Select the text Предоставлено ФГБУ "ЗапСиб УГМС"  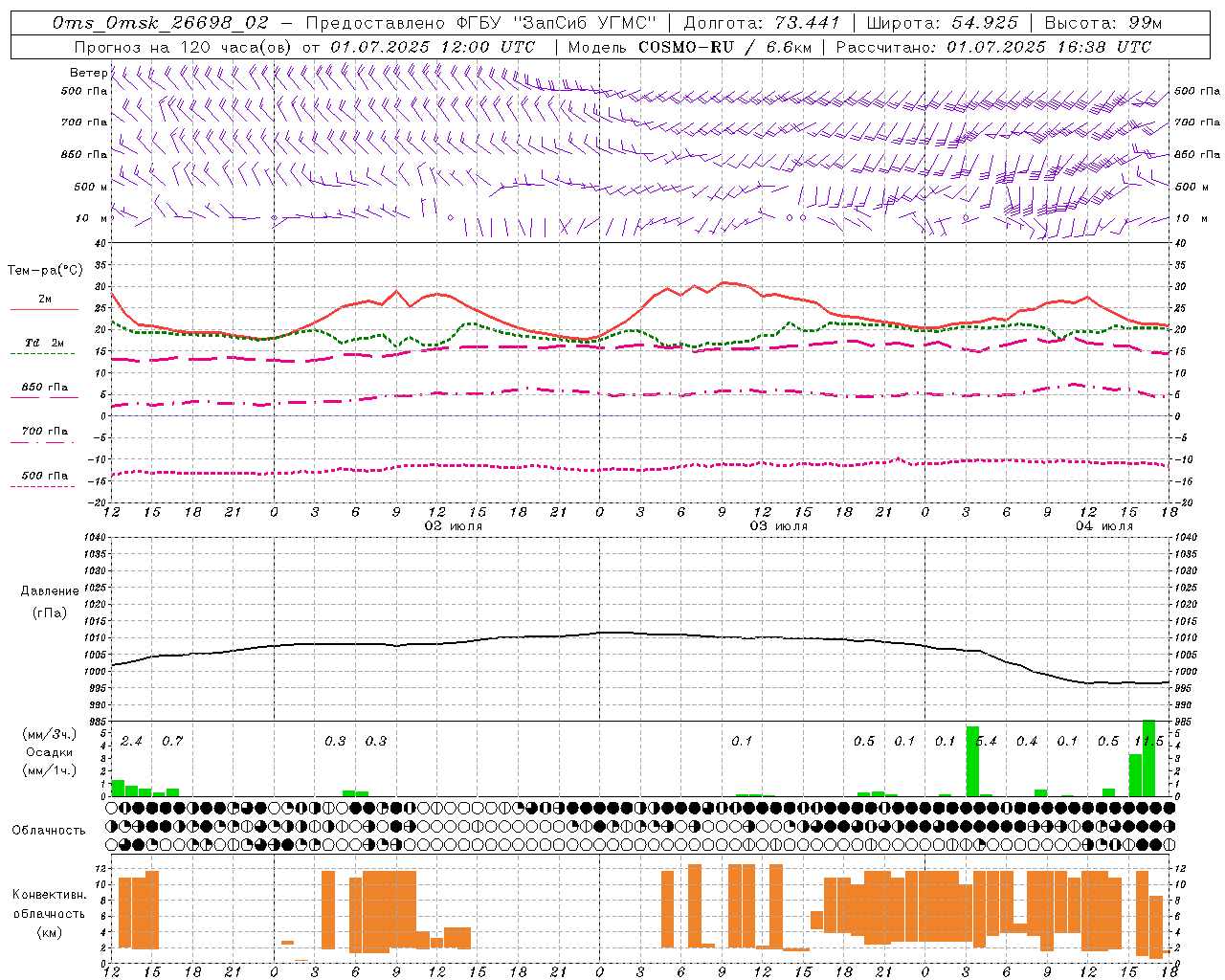479,22
